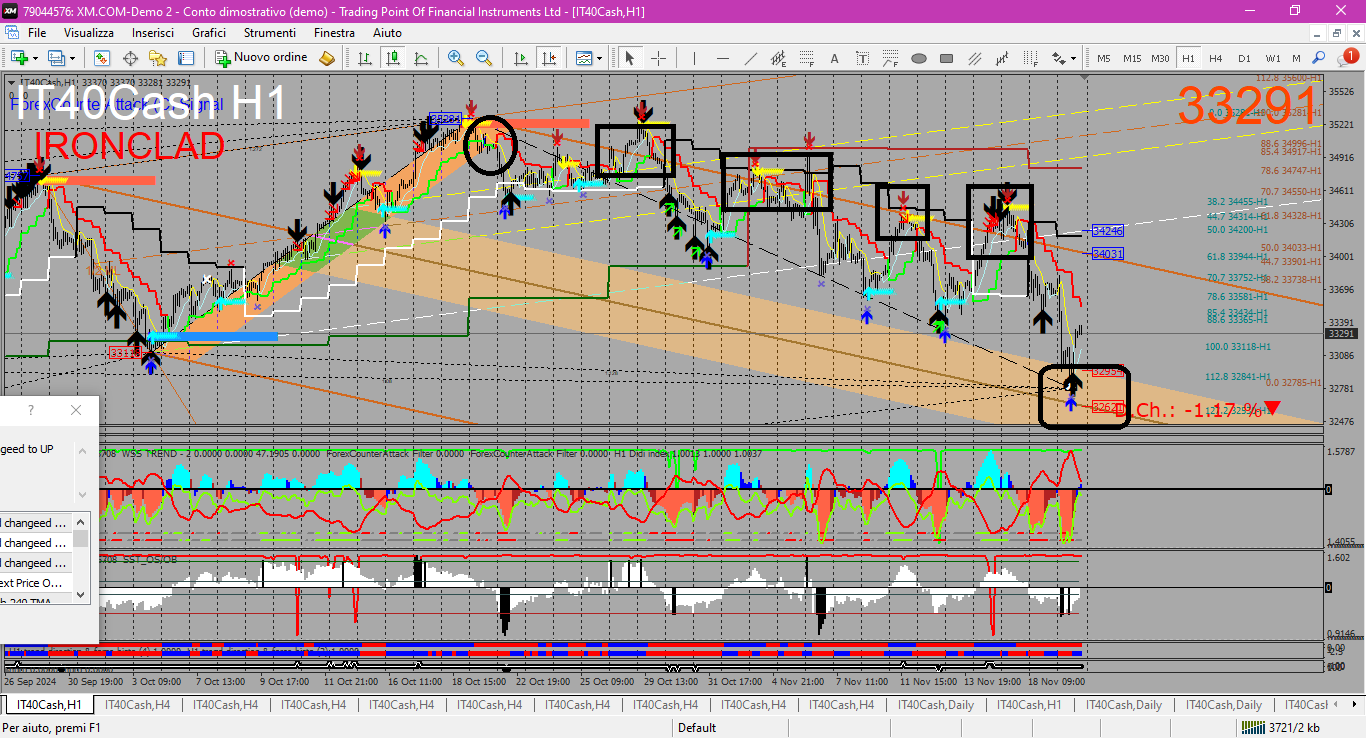
Task: Click the chart shift marker triangle at top
Action: pos(1085,77)
